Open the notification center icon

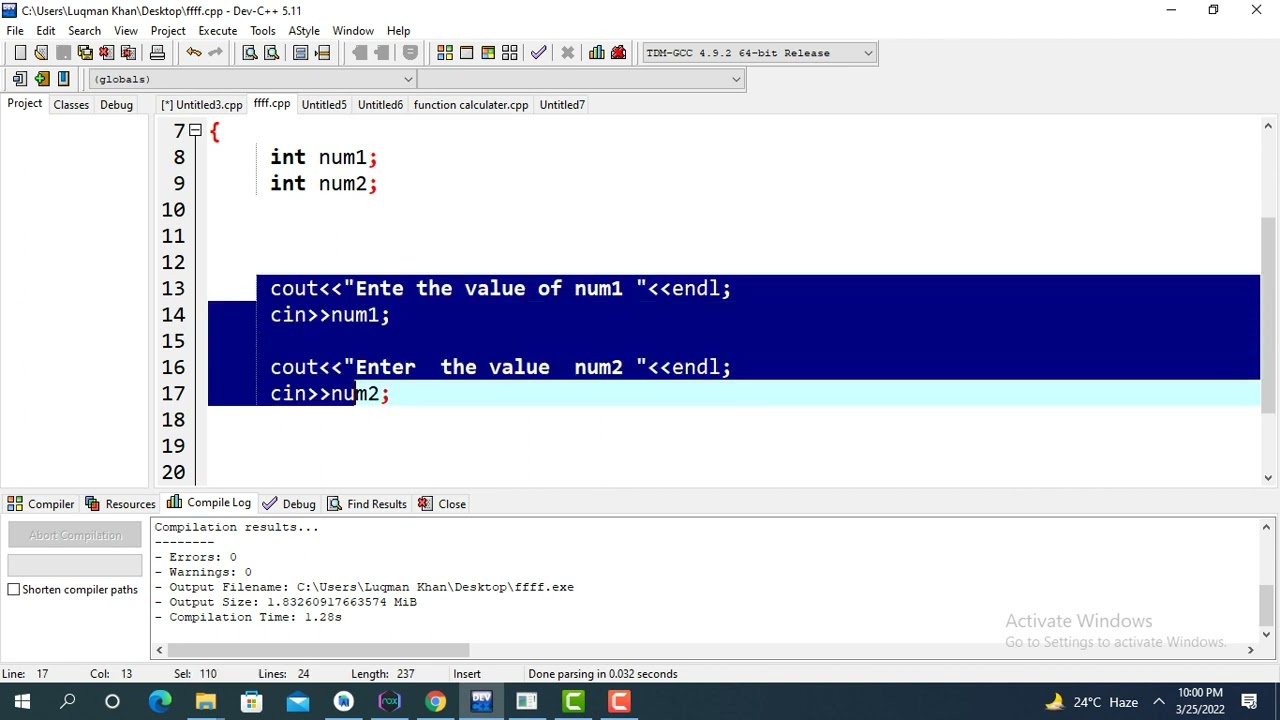tap(1250, 702)
